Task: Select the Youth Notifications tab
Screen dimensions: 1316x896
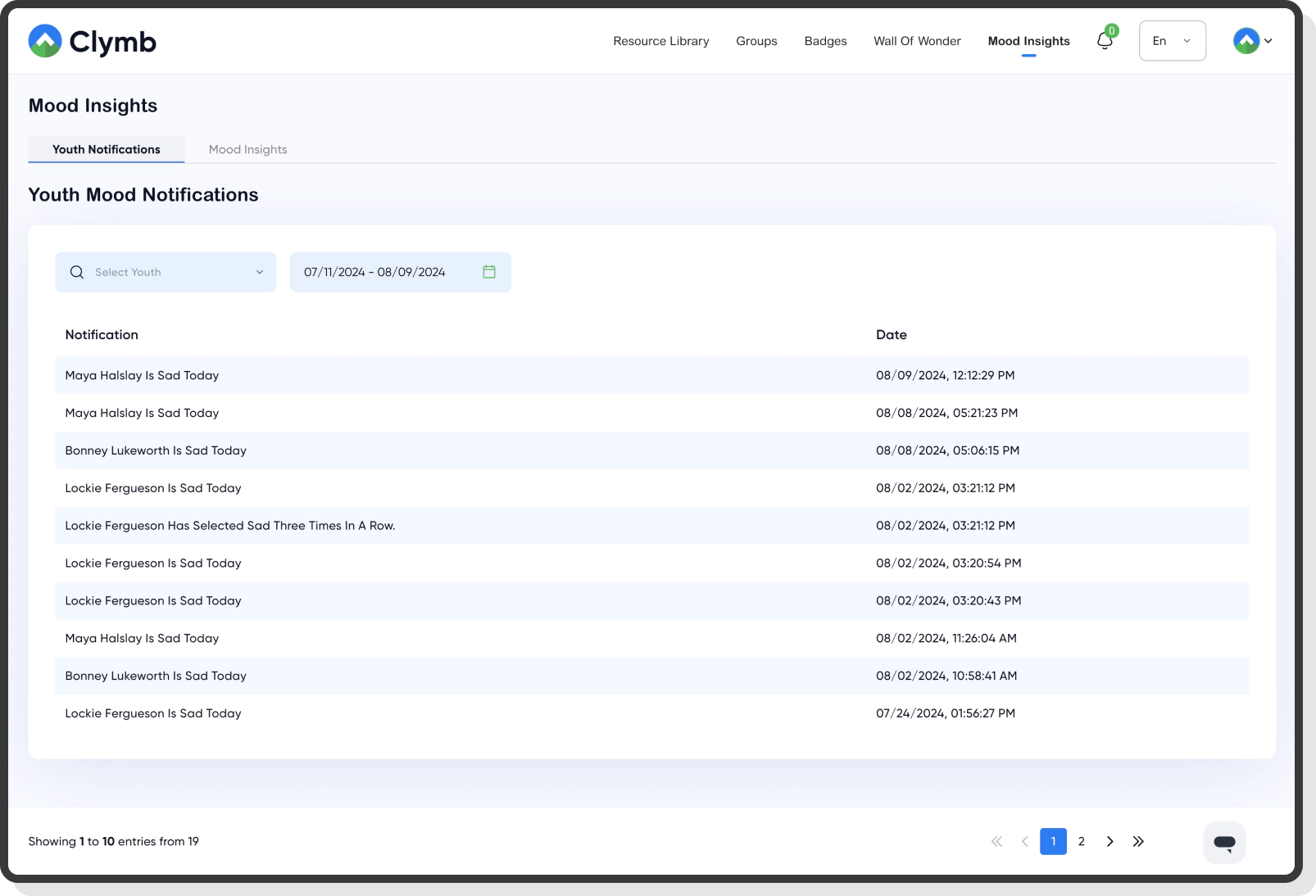Action: (x=106, y=149)
